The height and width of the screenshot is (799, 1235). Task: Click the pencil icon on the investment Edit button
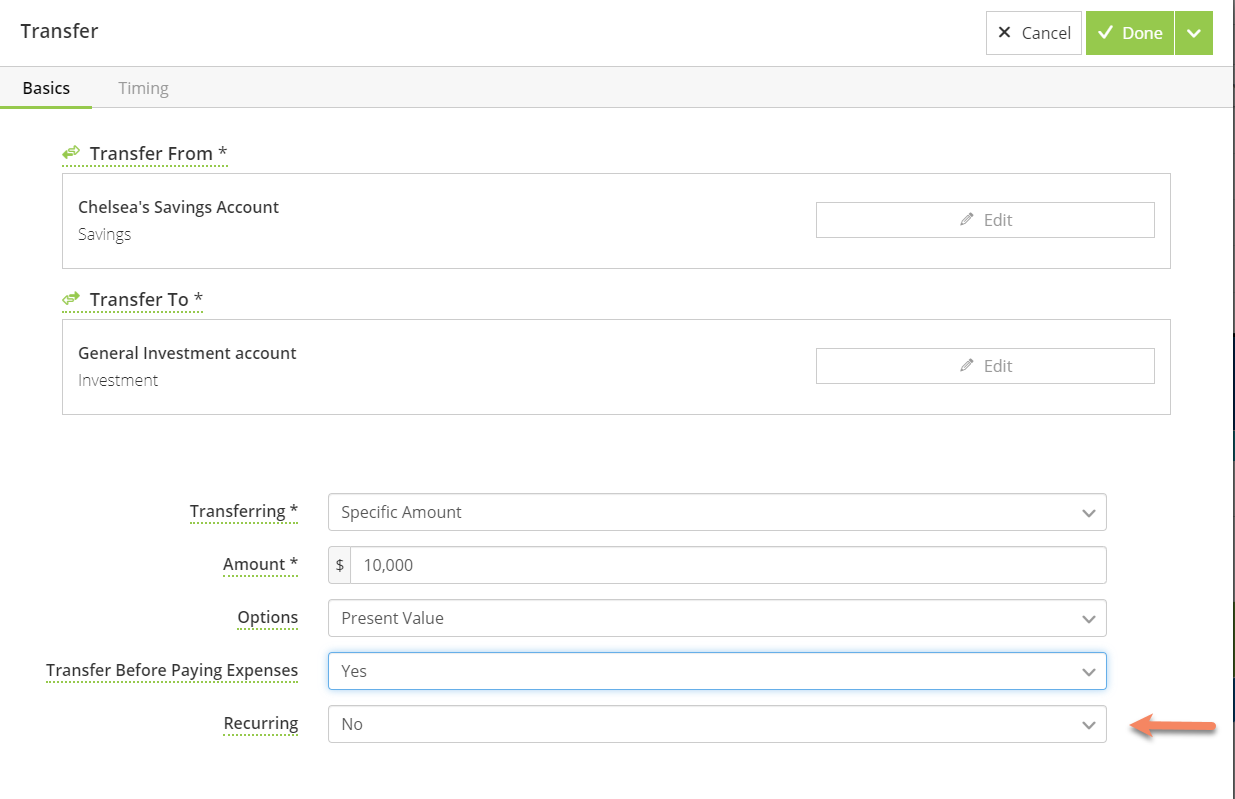click(966, 365)
